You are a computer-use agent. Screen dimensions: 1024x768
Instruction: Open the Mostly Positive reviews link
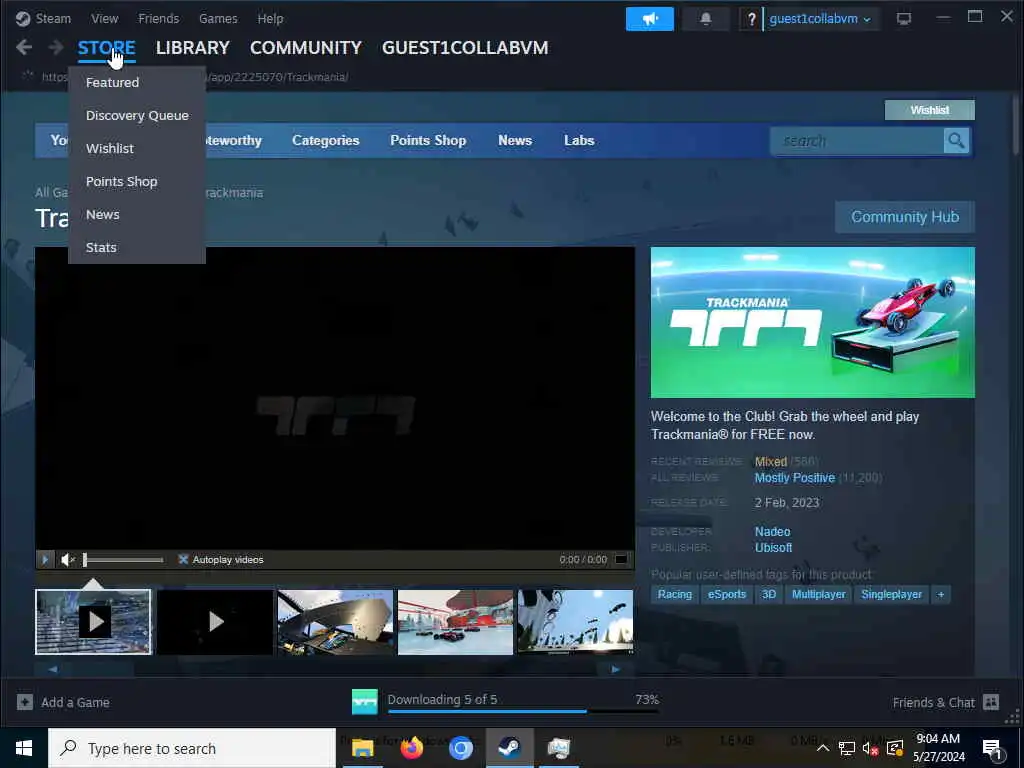(795, 478)
